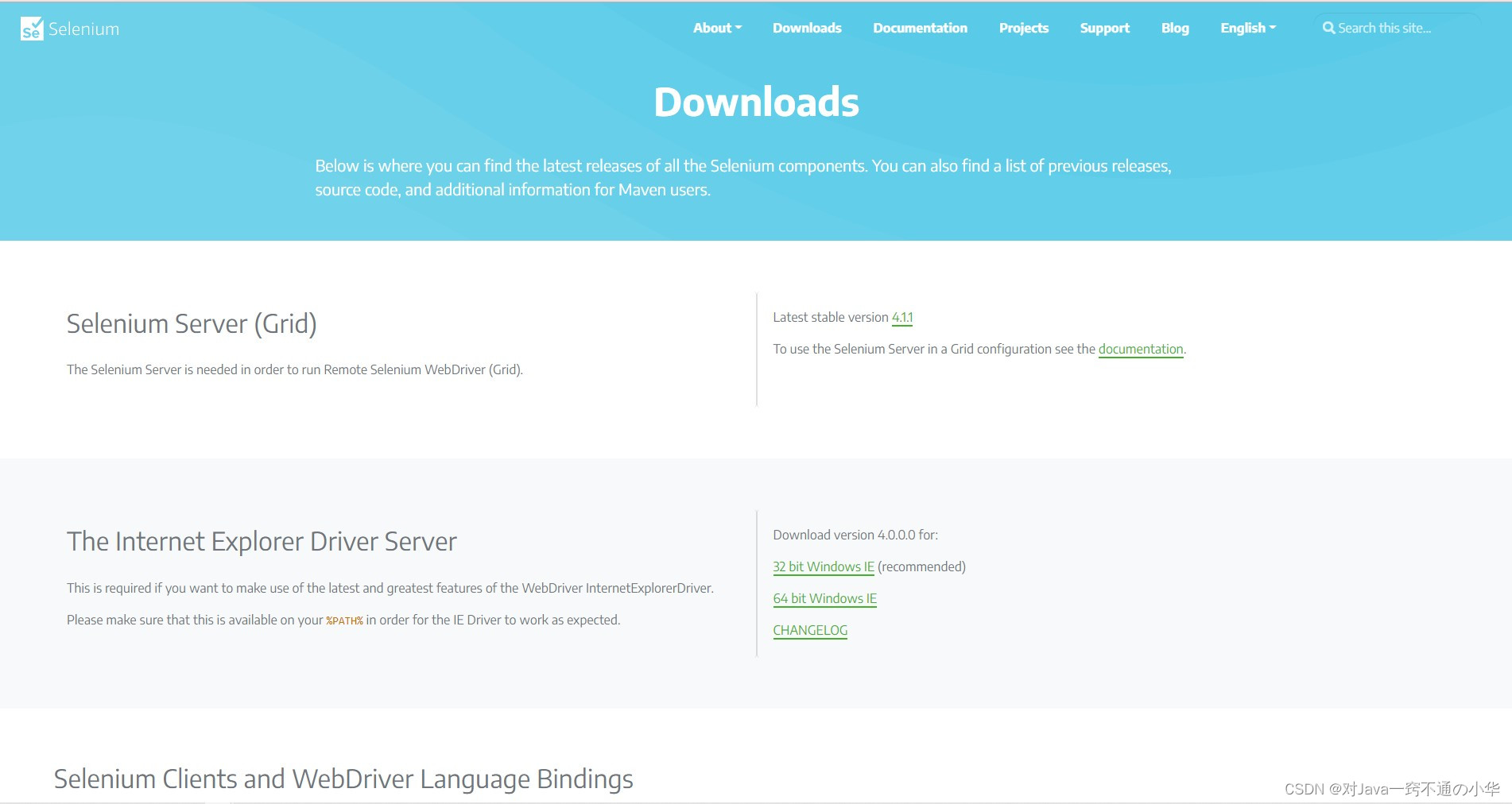Download 64 bit Windows IE driver
The image size is (1512, 804).
(824, 598)
